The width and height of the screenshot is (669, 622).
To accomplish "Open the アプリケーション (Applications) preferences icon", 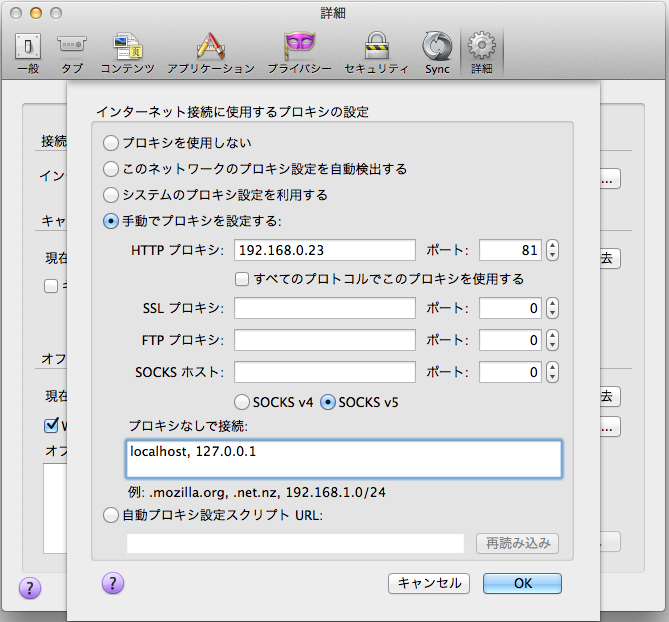I will [211, 52].
